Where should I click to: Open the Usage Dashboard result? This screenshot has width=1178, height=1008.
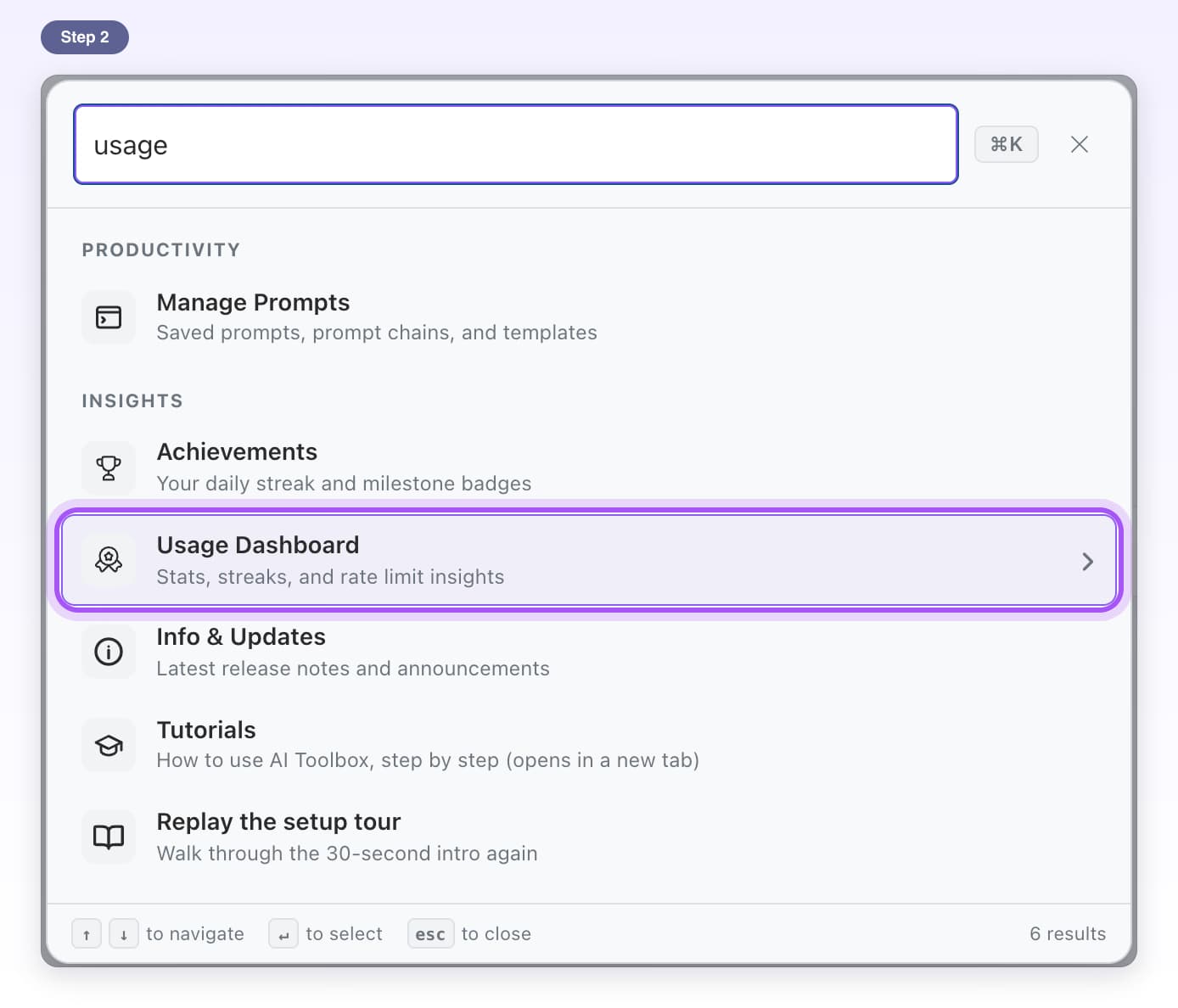tap(589, 560)
